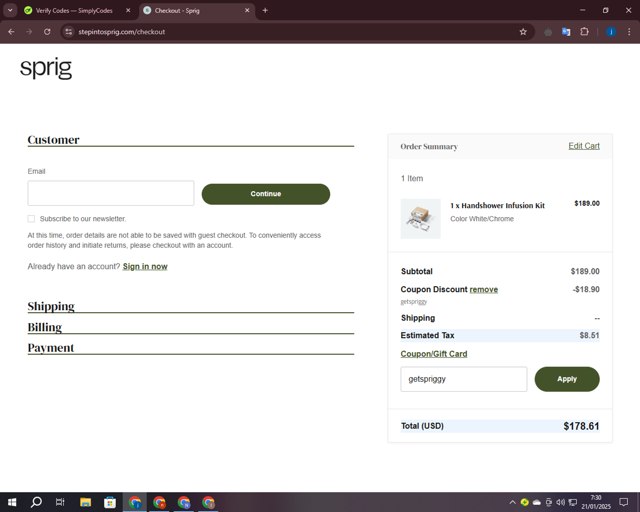640x512 pixels.
Task: Open the Handshower Infusion Kit thumbnail
Action: click(420, 219)
